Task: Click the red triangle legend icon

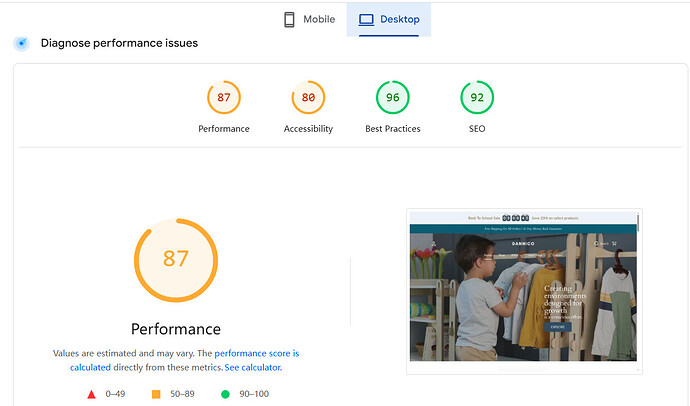Action: [93, 394]
